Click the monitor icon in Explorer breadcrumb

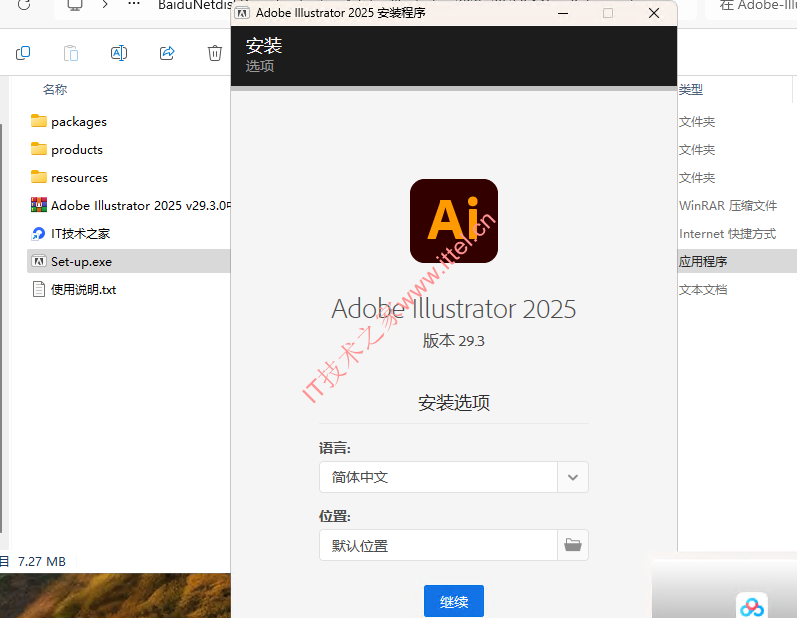click(75, 5)
